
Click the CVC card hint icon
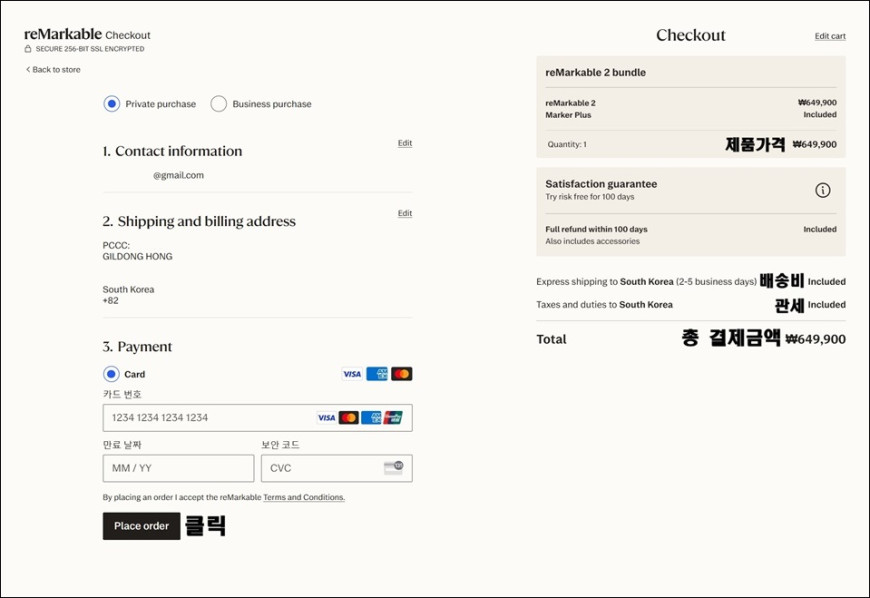(393, 468)
